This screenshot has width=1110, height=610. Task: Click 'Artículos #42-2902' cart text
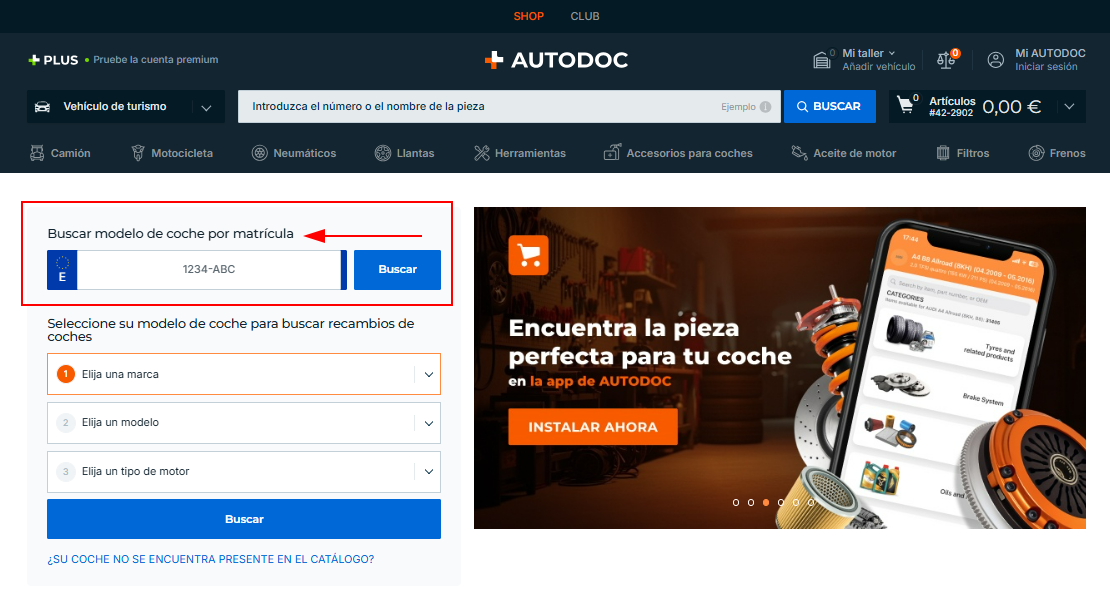pos(951,107)
